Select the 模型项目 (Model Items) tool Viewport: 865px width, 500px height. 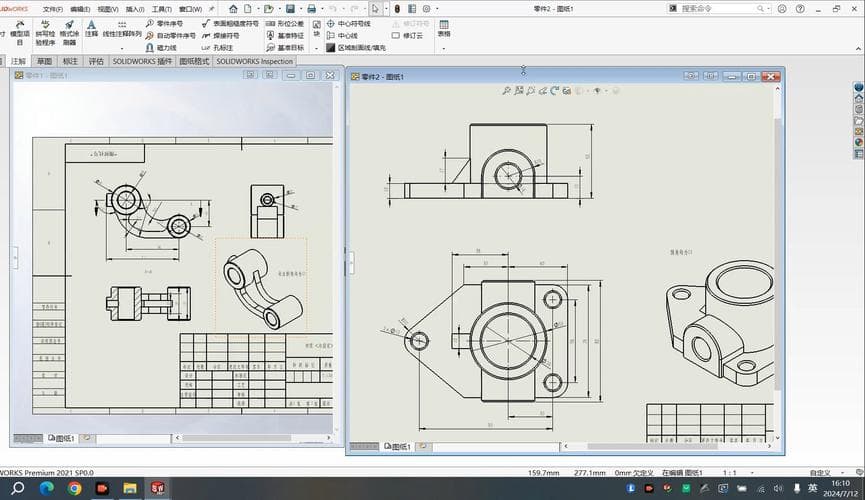click(20, 33)
